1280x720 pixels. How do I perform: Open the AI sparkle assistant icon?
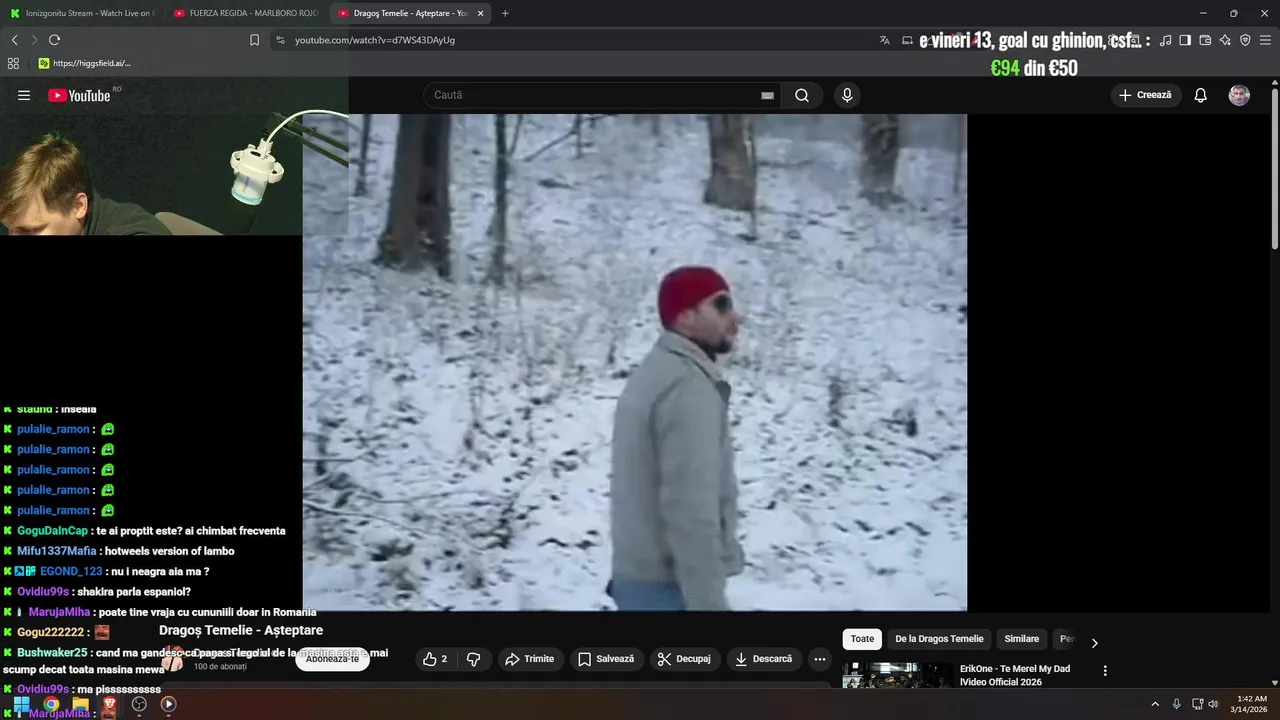[1225, 40]
